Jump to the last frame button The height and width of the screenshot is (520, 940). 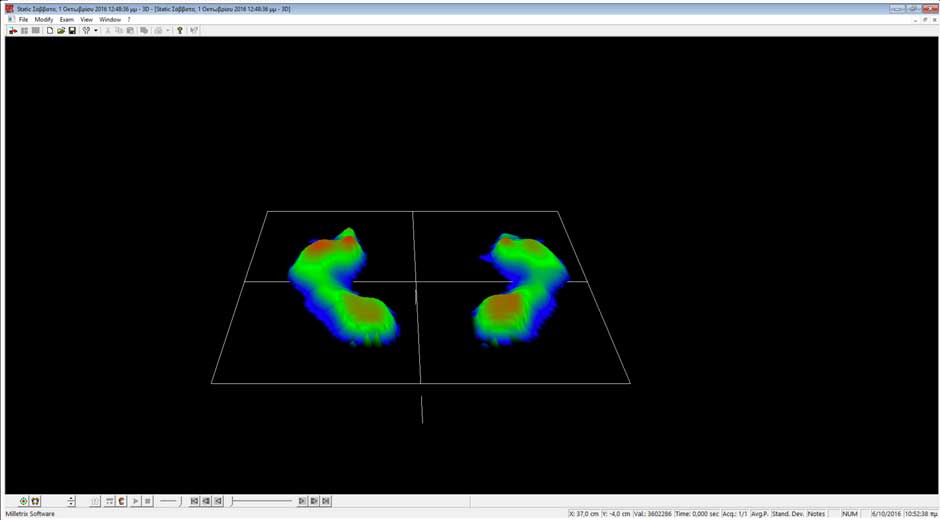pos(326,501)
